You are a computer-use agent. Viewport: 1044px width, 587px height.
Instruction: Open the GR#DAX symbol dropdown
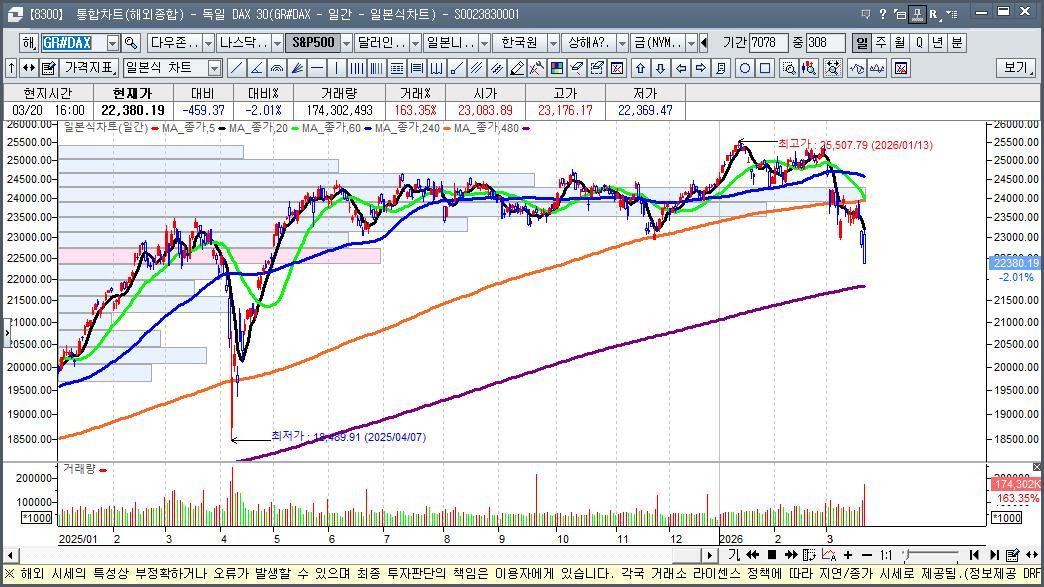tap(113, 43)
